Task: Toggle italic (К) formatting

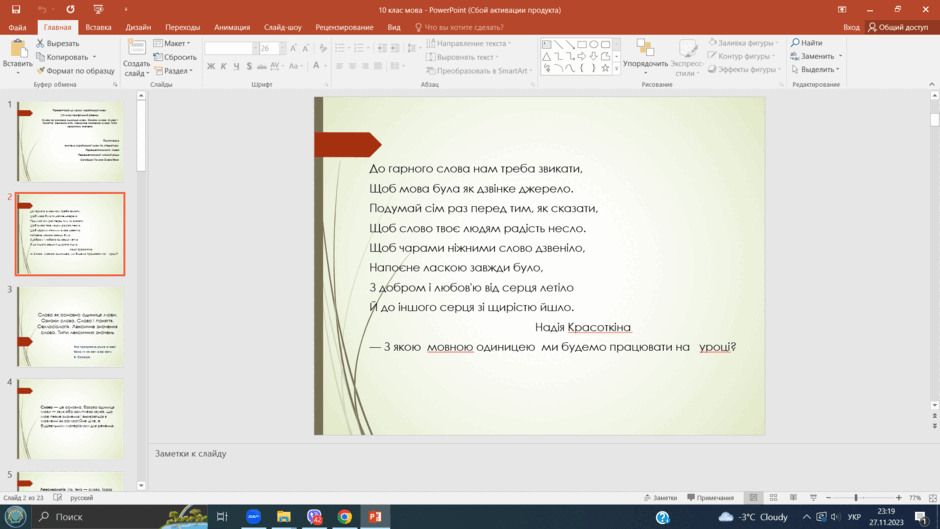Action: point(223,66)
